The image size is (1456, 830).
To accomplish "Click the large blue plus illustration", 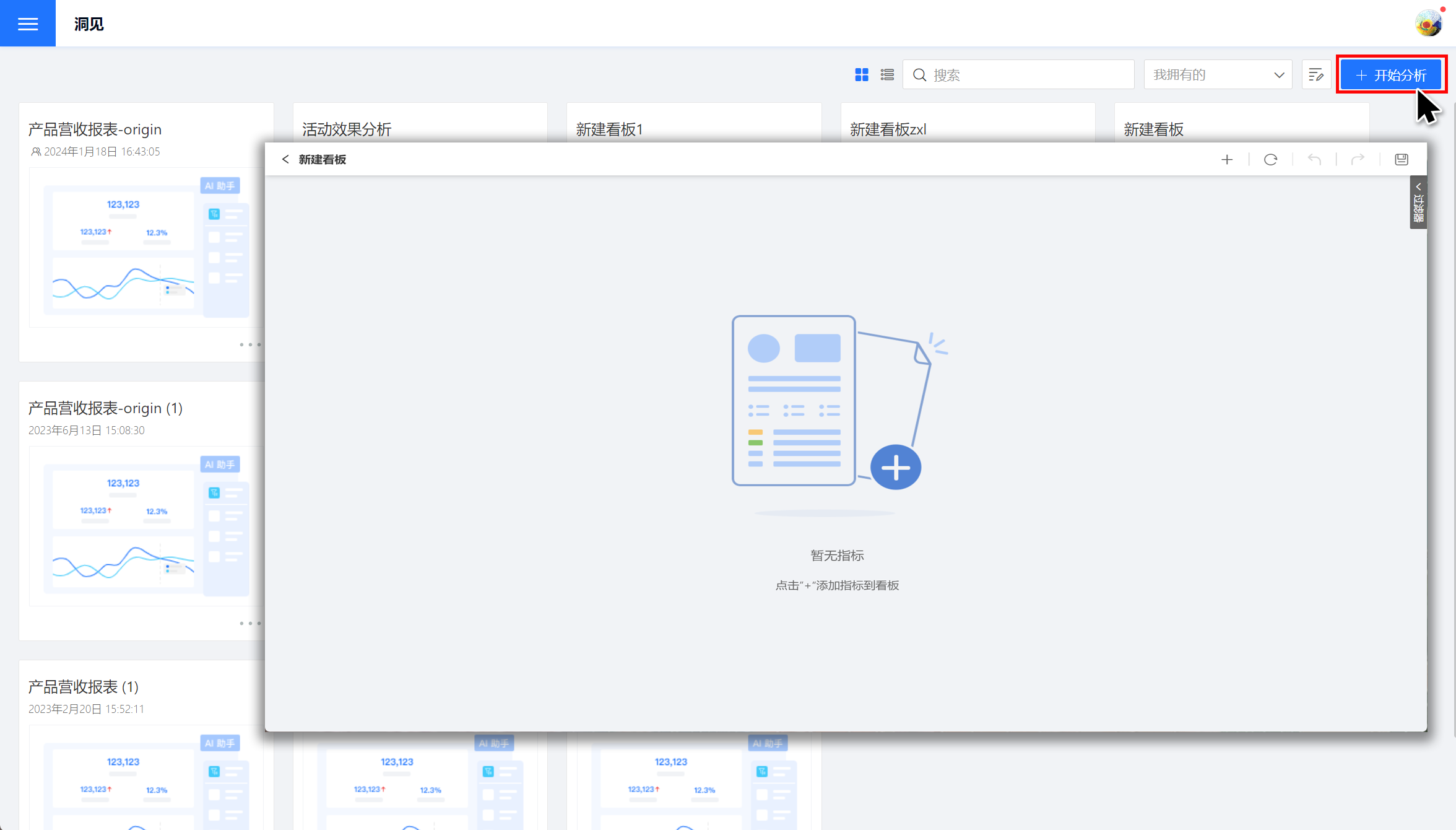I will pyautogui.click(x=895, y=467).
